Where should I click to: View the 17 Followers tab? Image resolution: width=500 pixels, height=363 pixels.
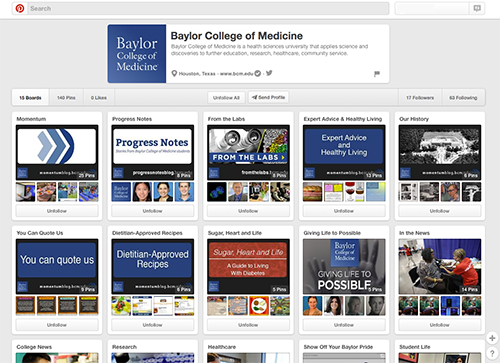(420, 98)
